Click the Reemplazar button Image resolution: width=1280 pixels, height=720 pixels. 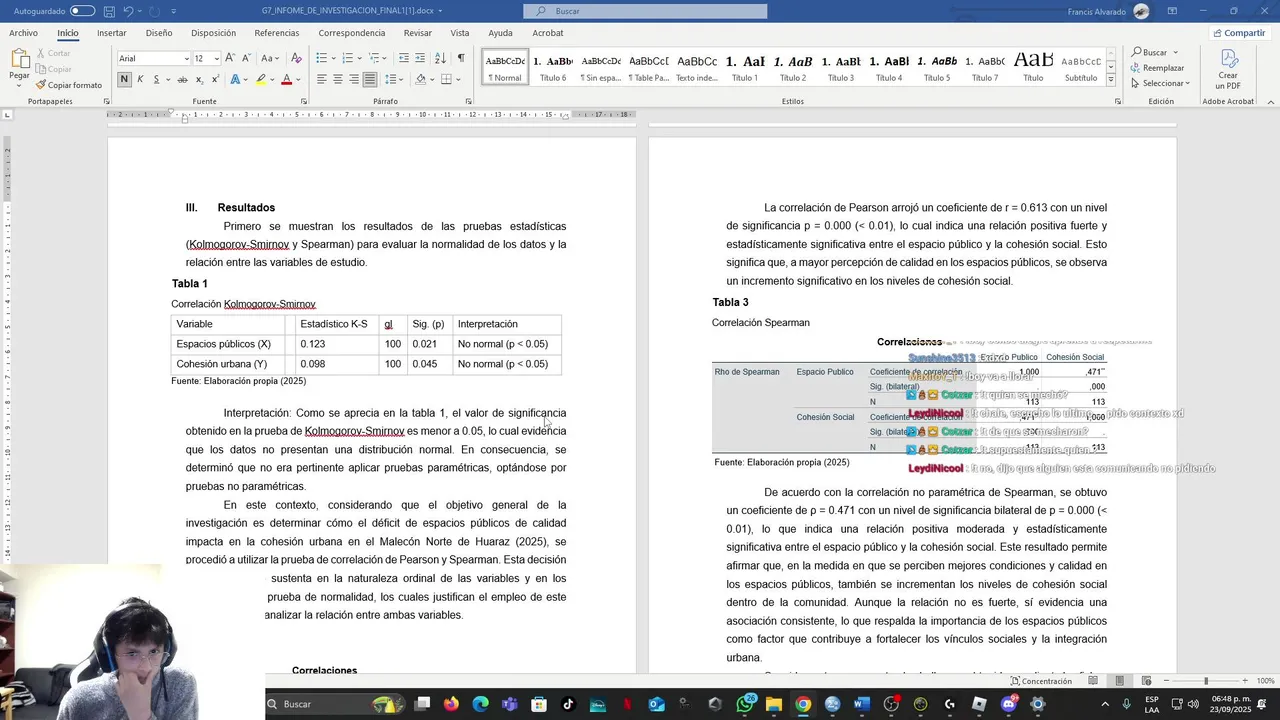(x=1157, y=68)
